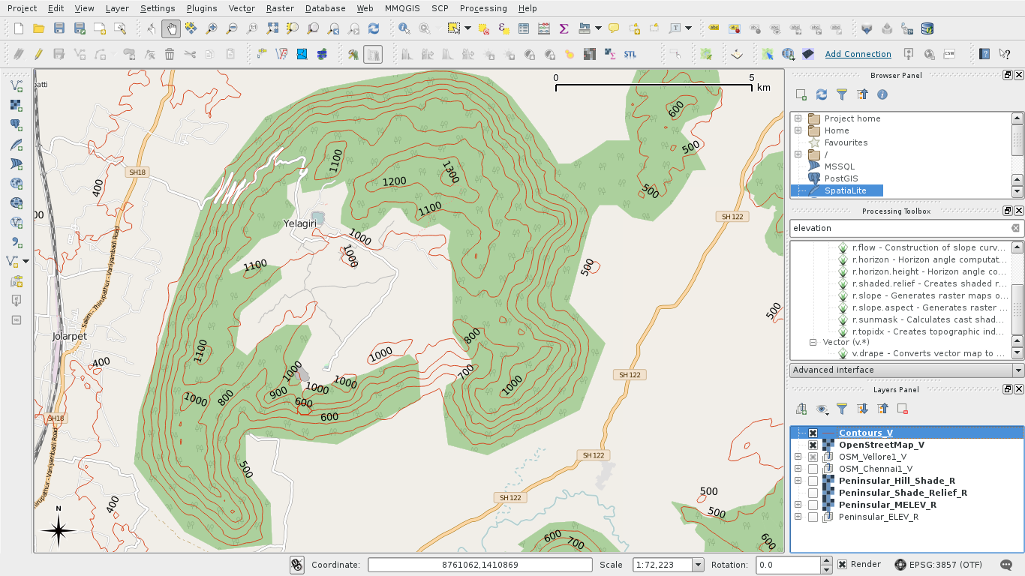Click the Zoom In magnifier tool

pos(211,29)
